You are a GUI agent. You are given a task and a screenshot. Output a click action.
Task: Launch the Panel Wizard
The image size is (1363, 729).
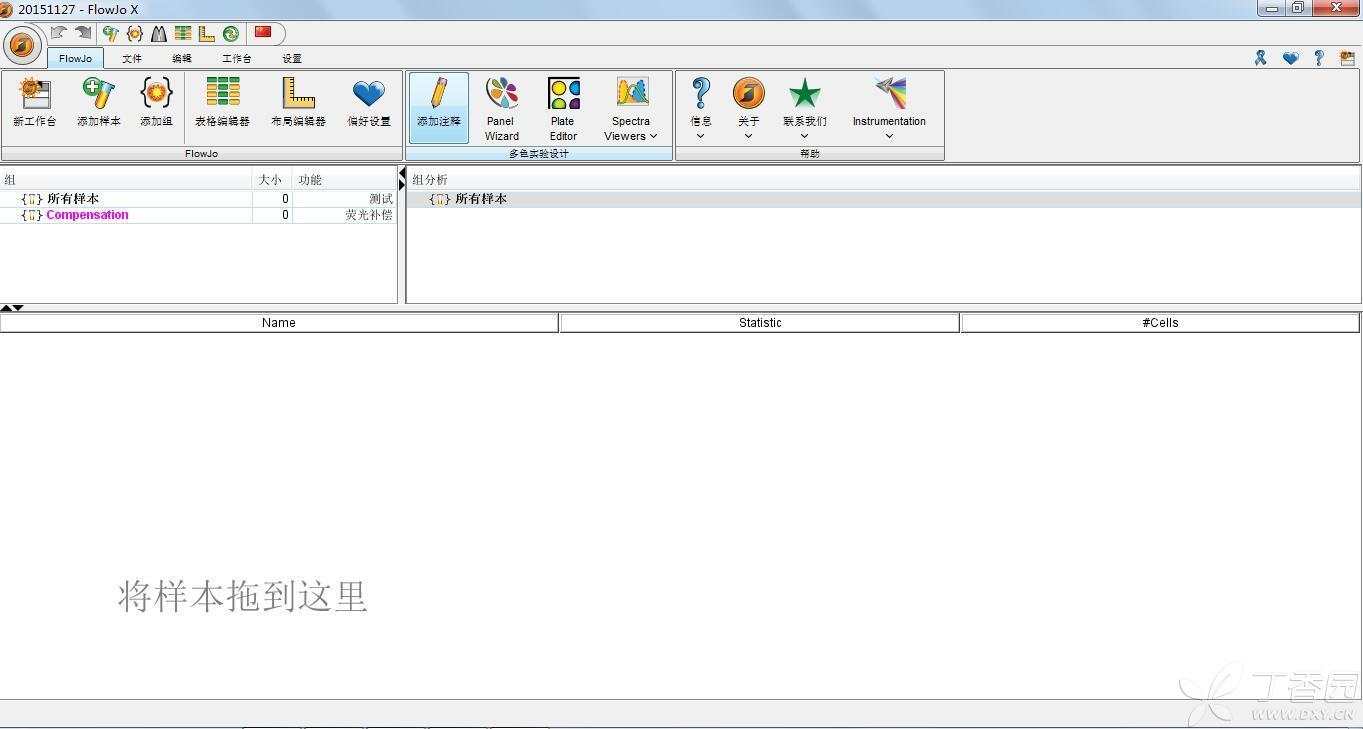point(501,108)
